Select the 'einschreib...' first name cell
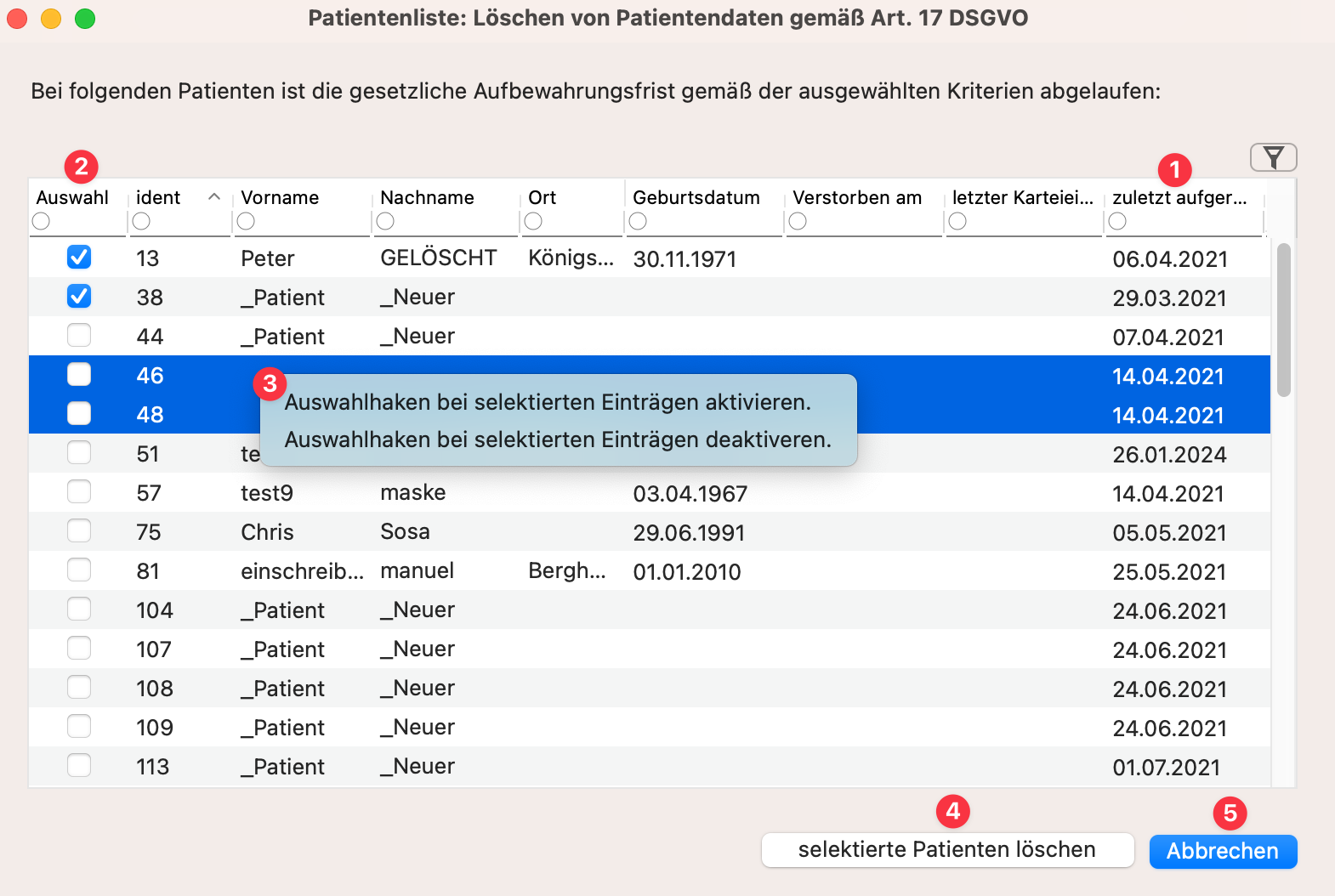The image size is (1335, 896). (x=302, y=571)
